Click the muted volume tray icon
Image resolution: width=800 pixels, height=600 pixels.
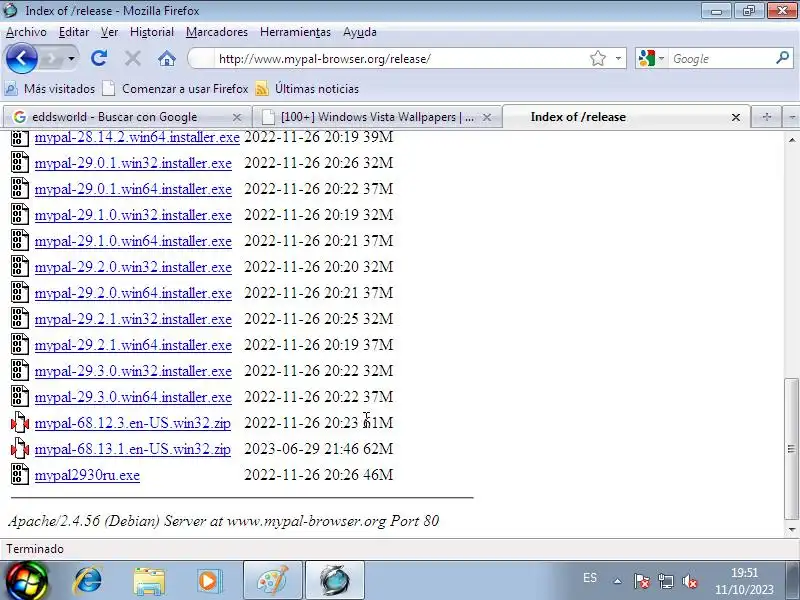[690, 581]
